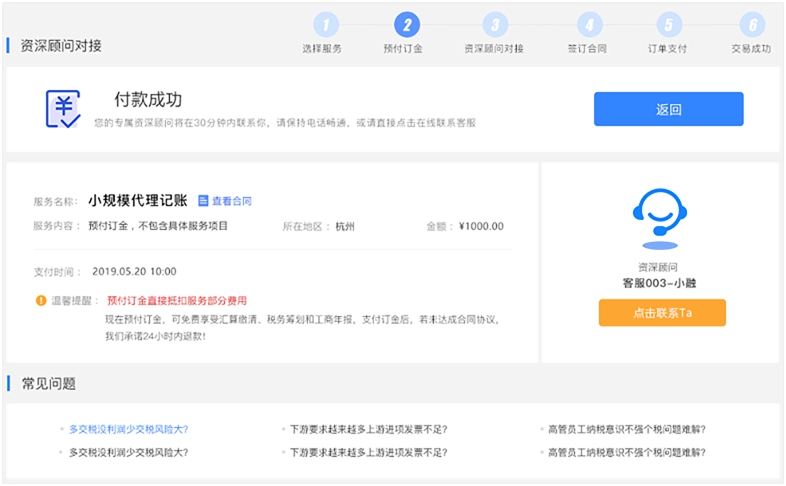Open first-row FAQ 高管员工纳税意识不强个税问题难解?
This screenshot has width=786, height=486.
click(627, 429)
